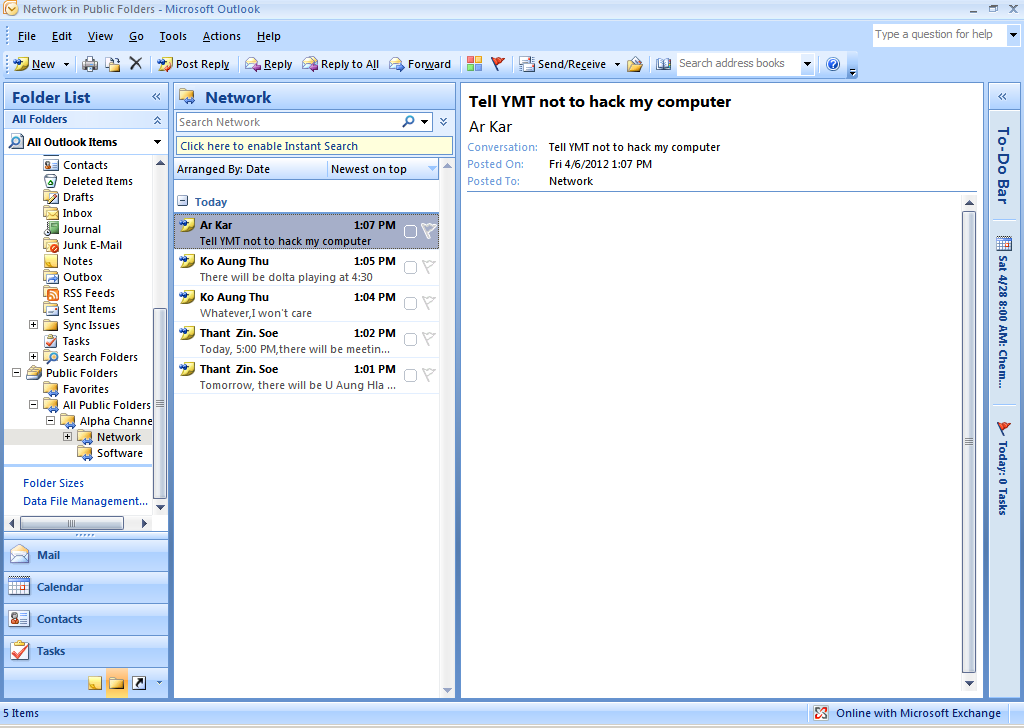The height and width of the screenshot is (728, 1024).
Task: Select the Software public folder
Action: [x=120, y=453]
